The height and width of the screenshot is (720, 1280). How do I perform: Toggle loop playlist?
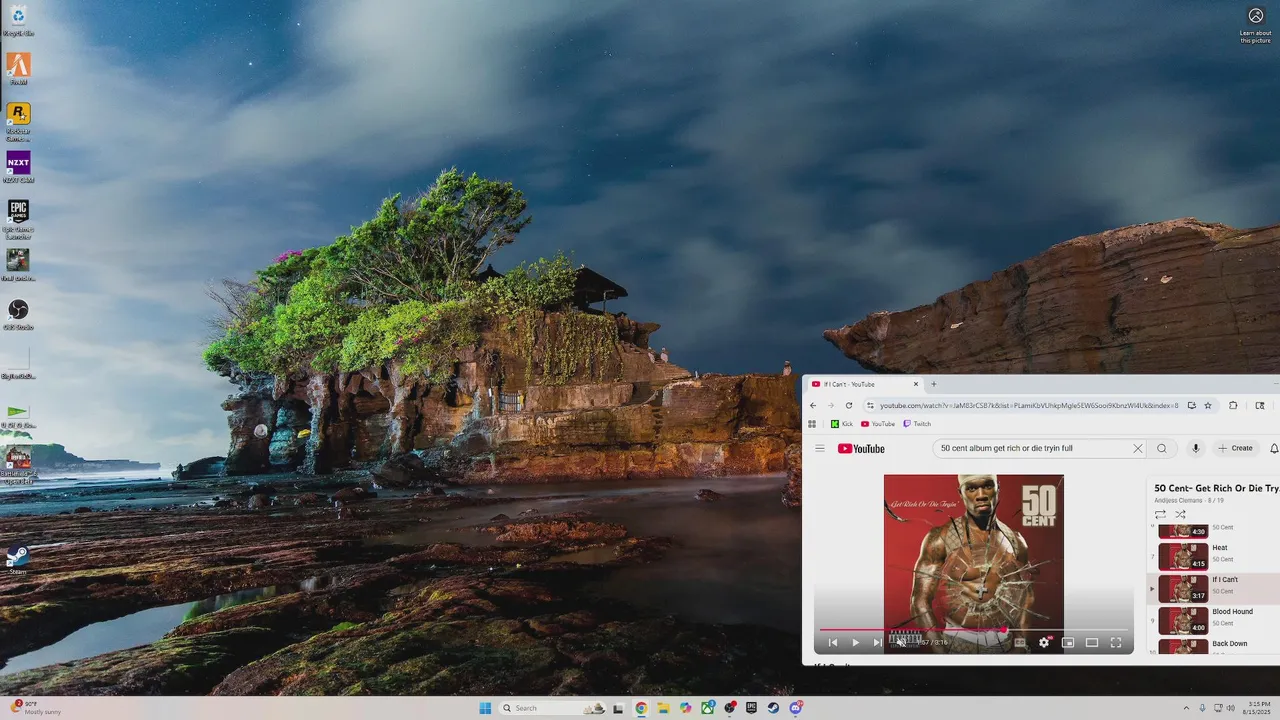1160,514
